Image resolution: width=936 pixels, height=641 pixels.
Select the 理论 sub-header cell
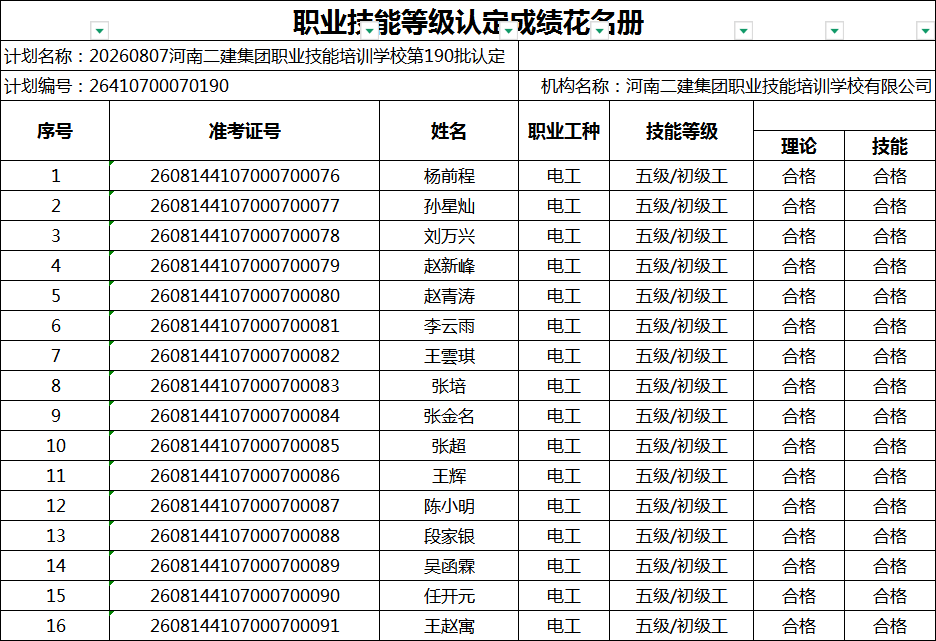799,146
